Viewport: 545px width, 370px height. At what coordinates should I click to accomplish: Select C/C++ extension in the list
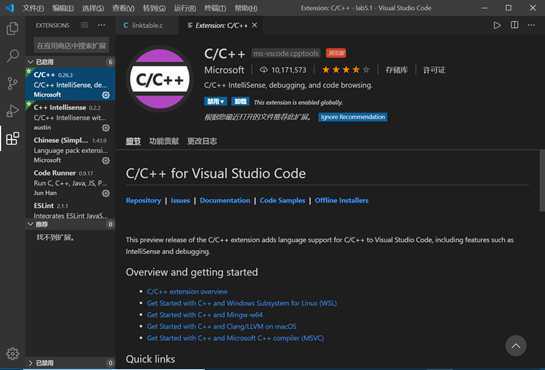[x=70, y=84]
